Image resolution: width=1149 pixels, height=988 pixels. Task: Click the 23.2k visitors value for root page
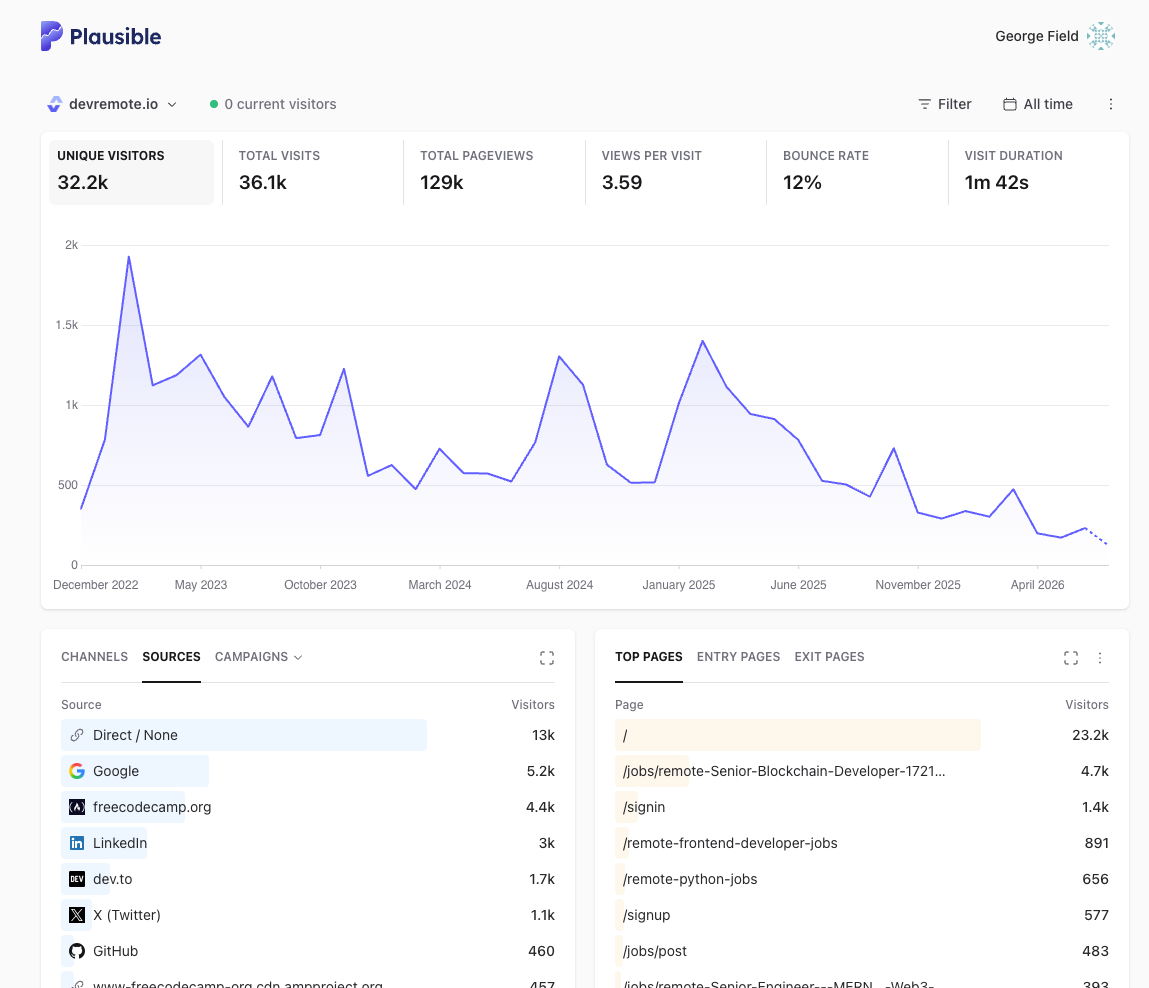point(1090,735)
